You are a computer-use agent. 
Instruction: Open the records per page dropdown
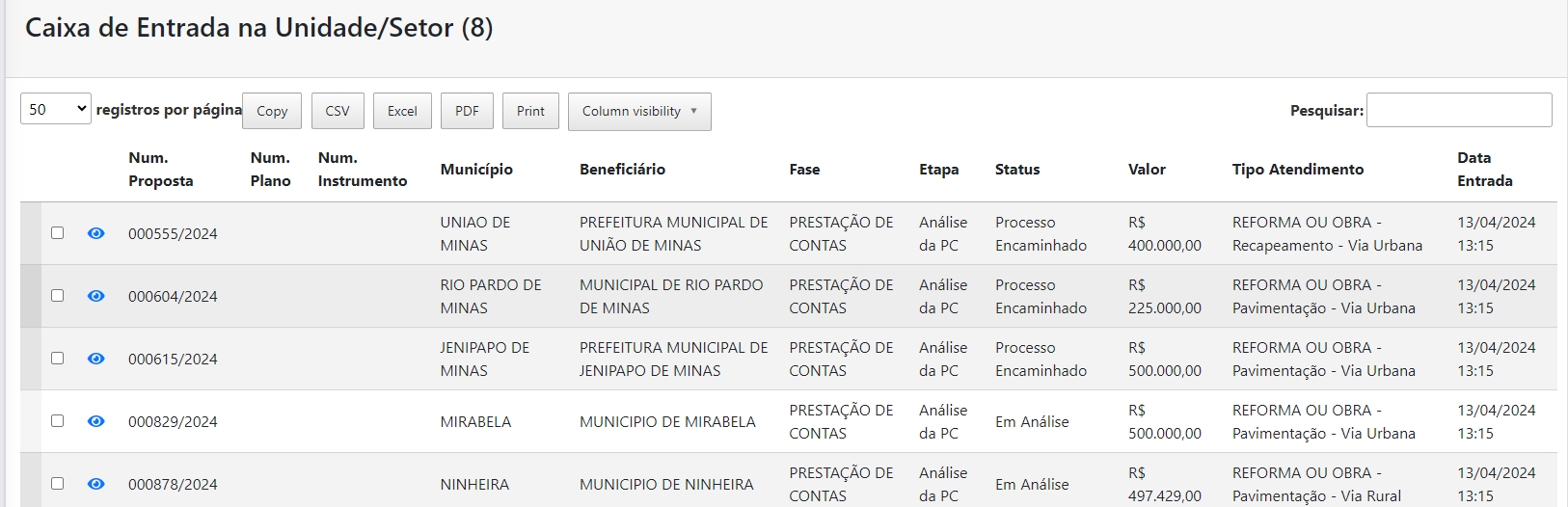55,109
